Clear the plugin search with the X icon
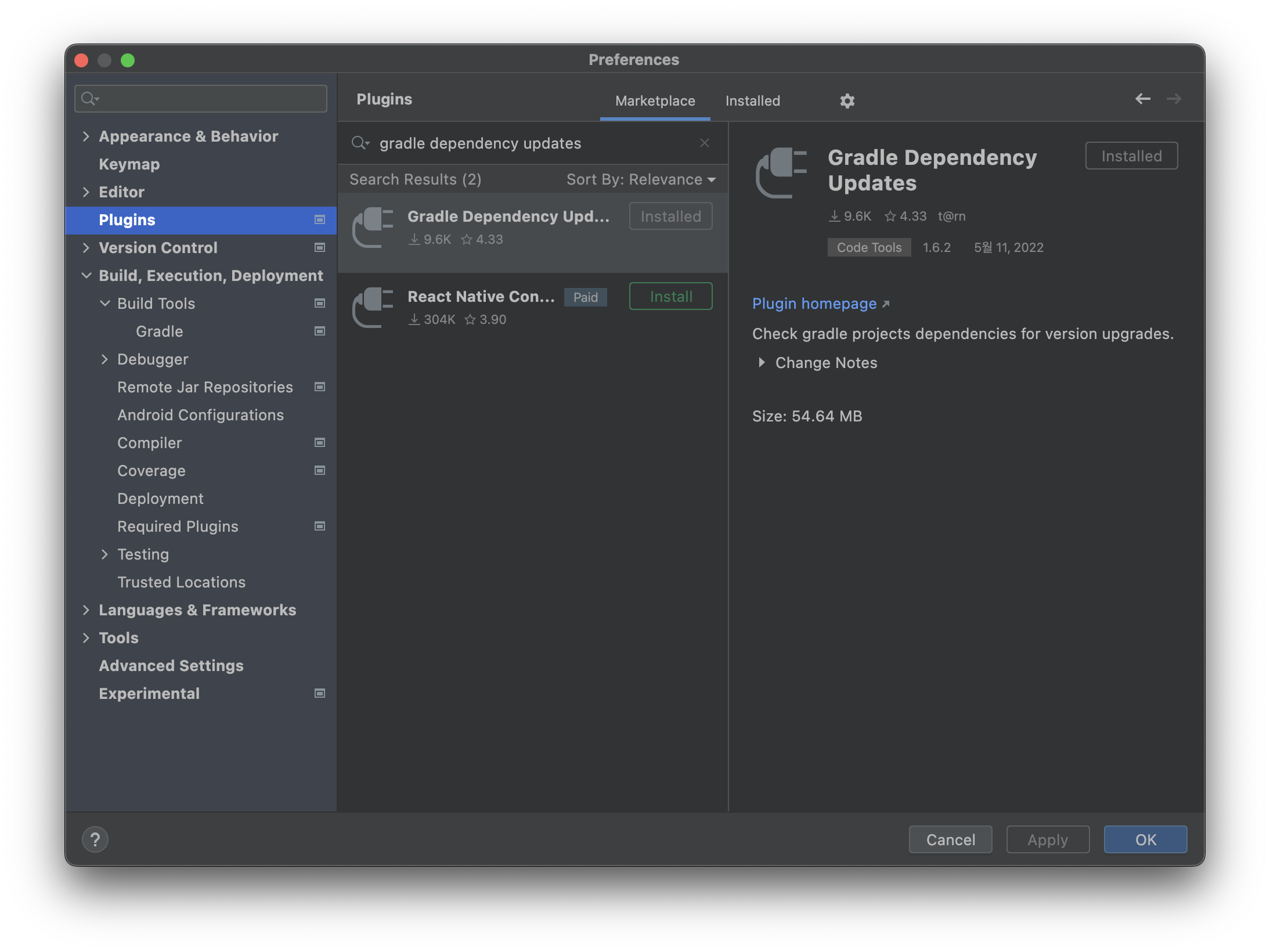Screen dimensions: 1270x952 pos(705,143)
